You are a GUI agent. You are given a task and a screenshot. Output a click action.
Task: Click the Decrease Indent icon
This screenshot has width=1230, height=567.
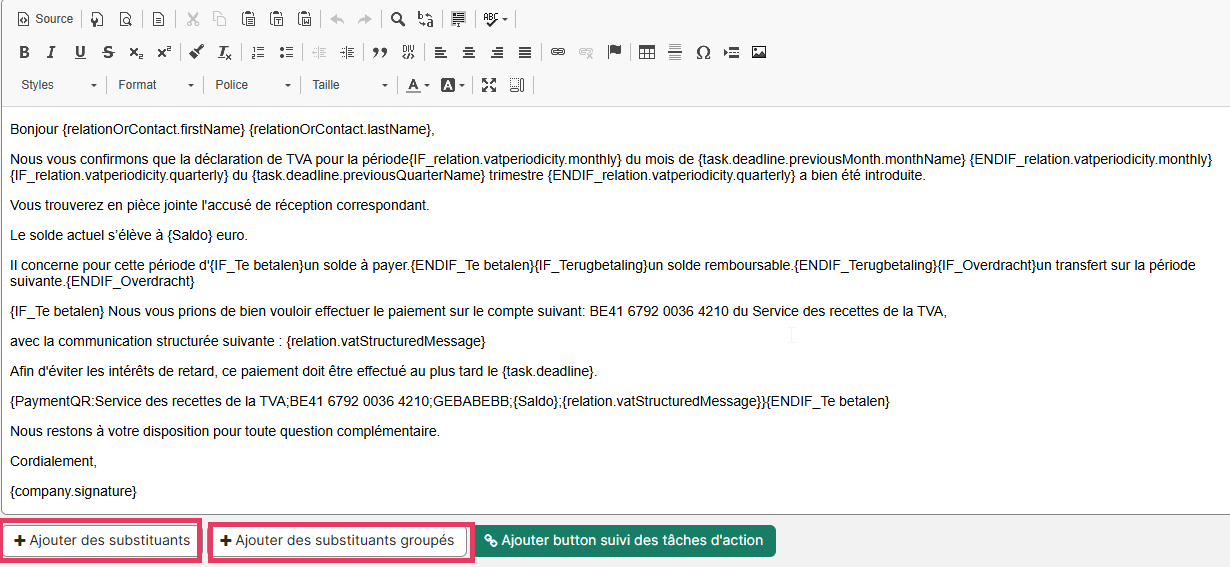coord(319,52)
